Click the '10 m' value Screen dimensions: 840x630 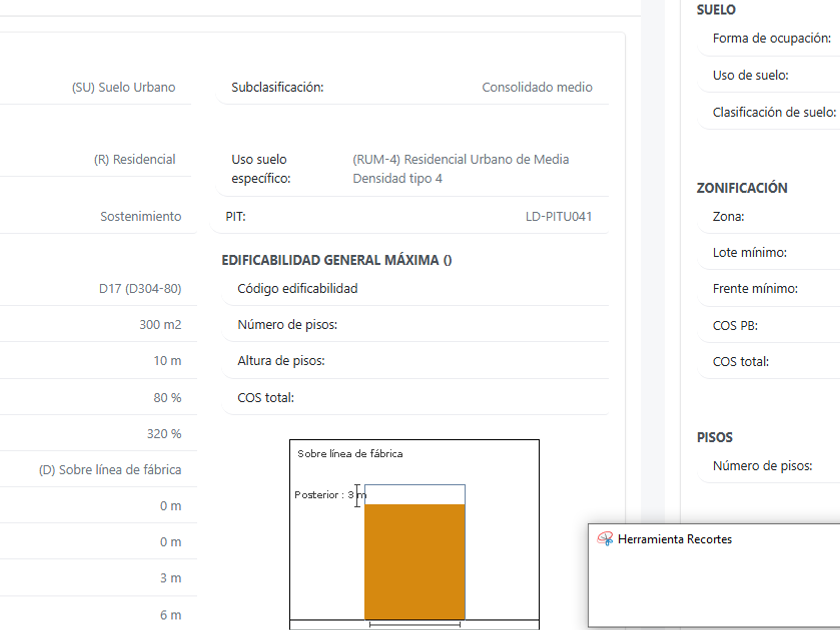tap(167, 361)
